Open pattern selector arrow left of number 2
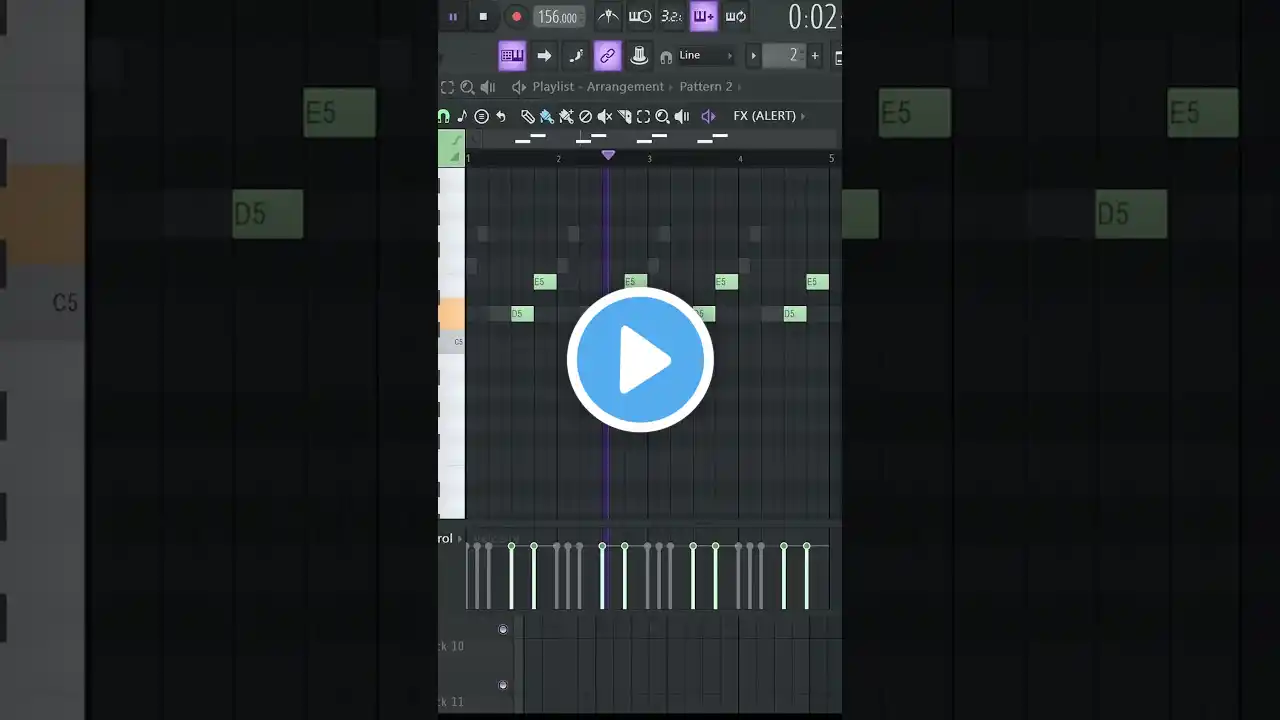 754,55
